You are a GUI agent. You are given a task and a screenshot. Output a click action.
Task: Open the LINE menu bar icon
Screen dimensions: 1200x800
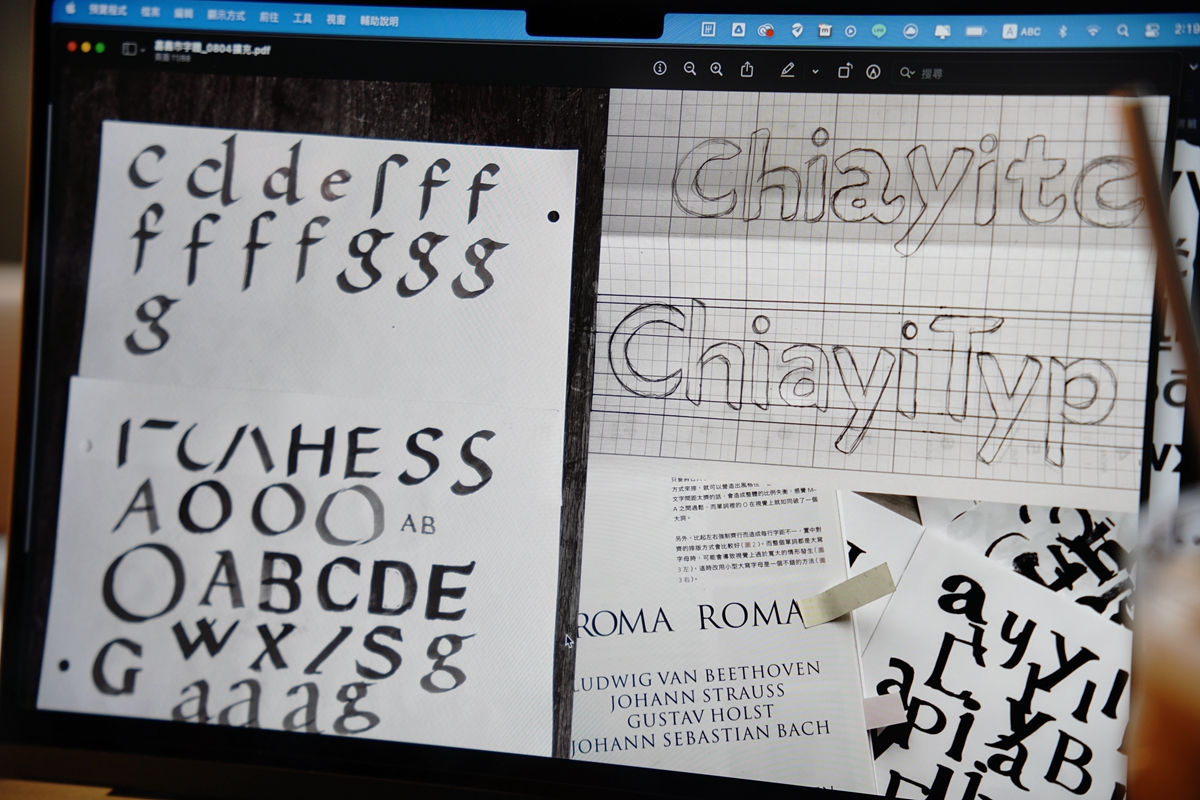point(879,31)
